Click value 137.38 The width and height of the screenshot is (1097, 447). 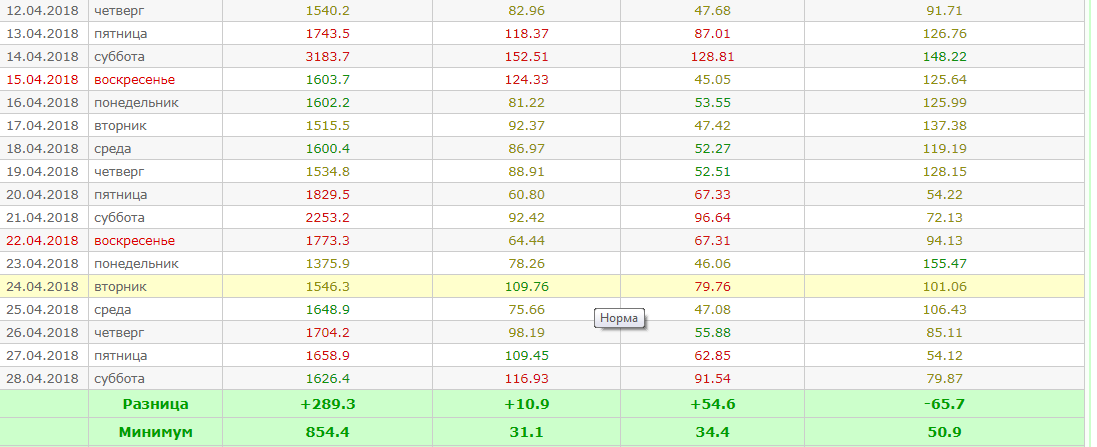945,126
